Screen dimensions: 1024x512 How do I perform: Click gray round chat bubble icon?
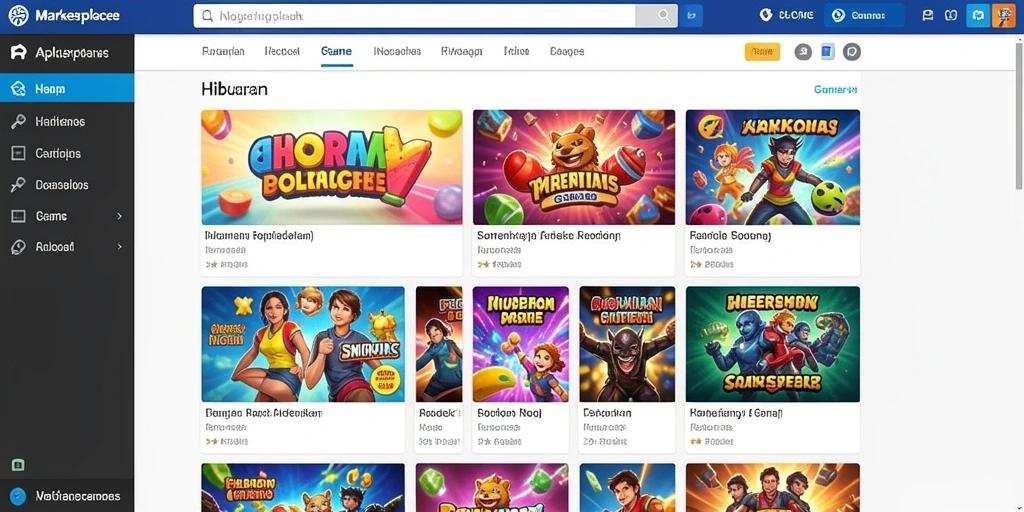click(852, 52)
